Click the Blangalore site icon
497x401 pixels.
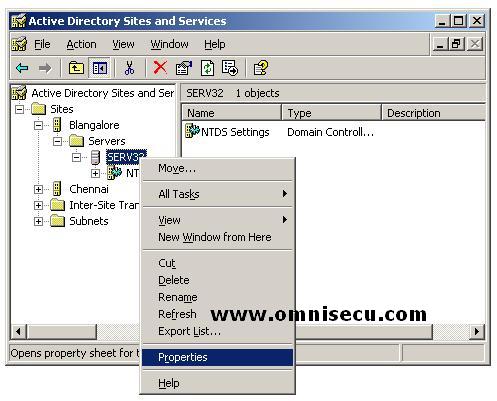pyautogui.click(x=57, y=125)
